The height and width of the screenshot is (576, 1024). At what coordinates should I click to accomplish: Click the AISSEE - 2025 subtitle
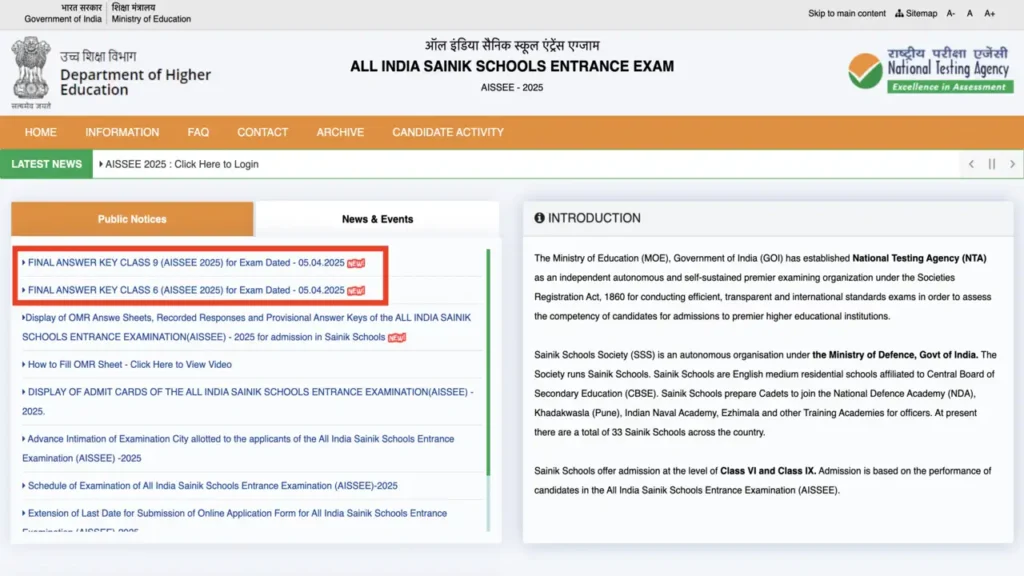(x=512, y=88)
